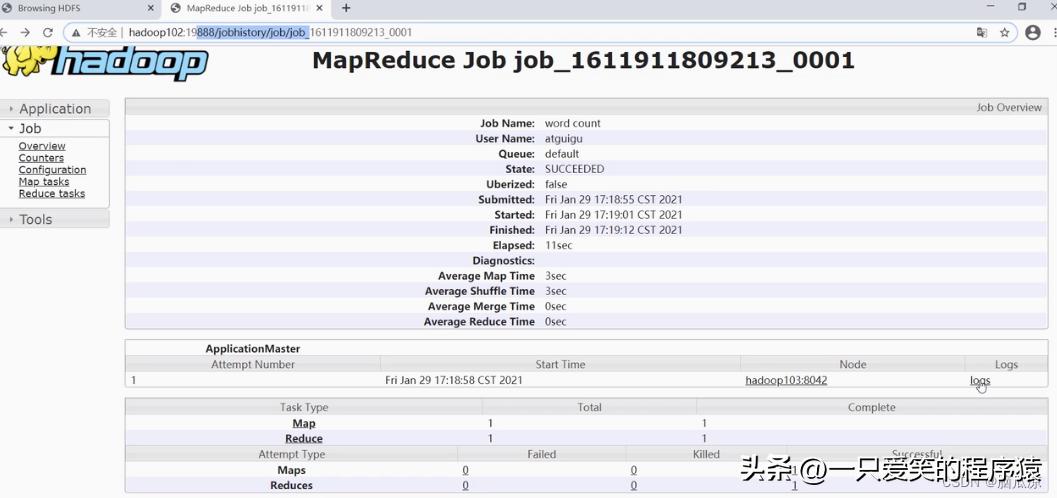Reload the page with the refresh icon
This screenshot has width=1057, height=498.
[48, 32]
